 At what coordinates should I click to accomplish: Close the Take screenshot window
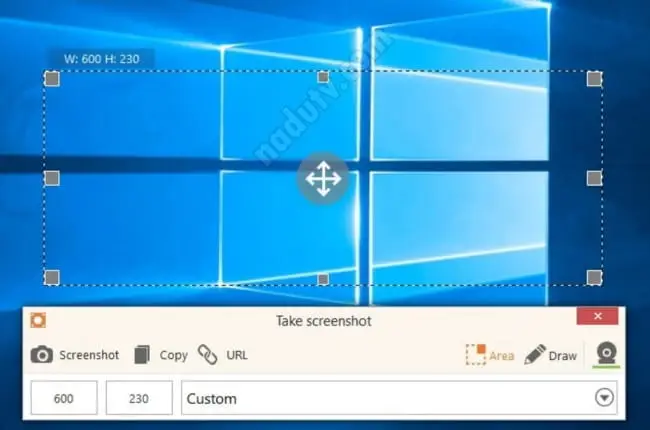coord(597,316)
